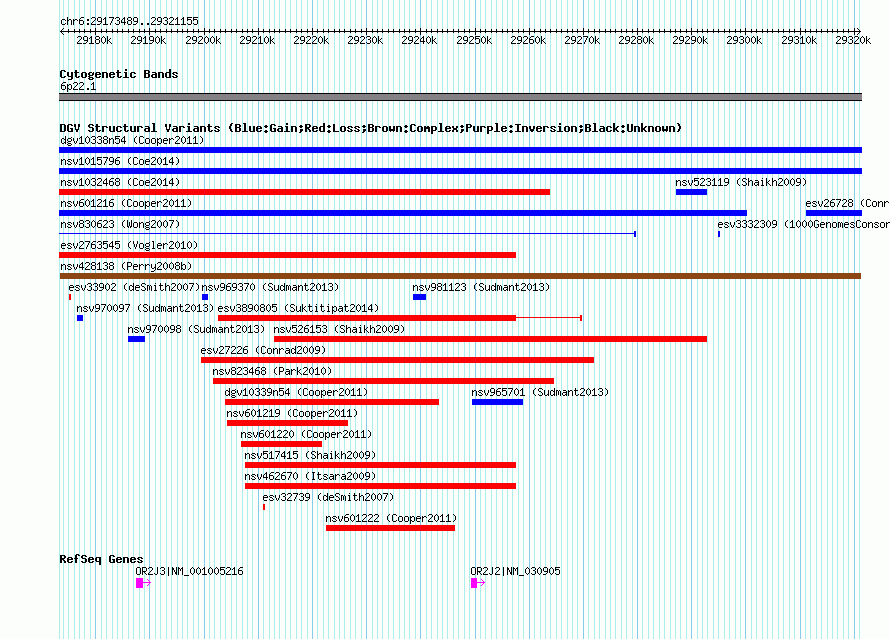Image resolution: width=890 pixels, height=639 pixels.
Task: Open the nsv1032468 (Coe2014) label
Action: click(x=120, y=182)
